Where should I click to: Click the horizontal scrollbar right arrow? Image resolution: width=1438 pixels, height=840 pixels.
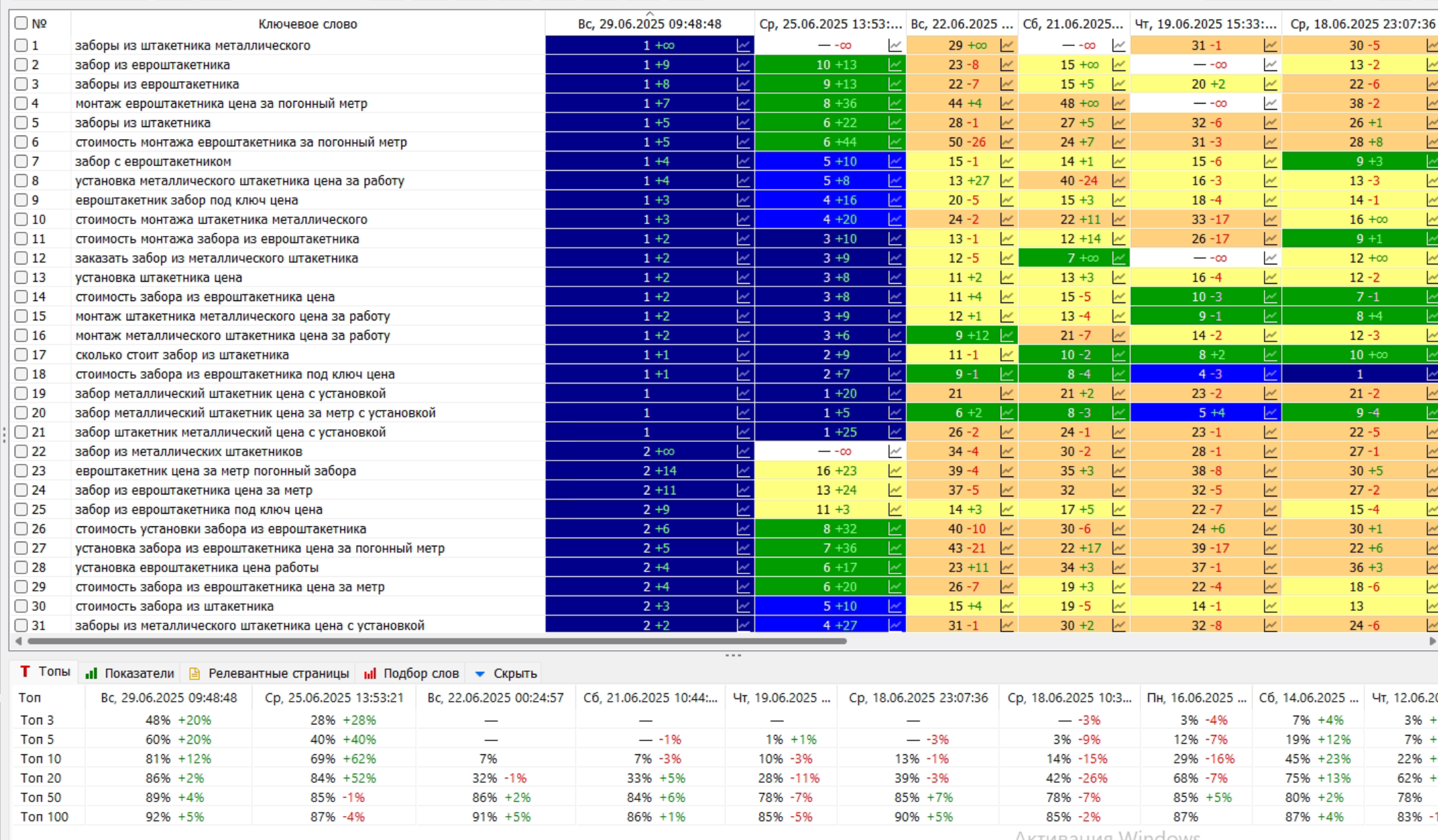click(1432, 641)
